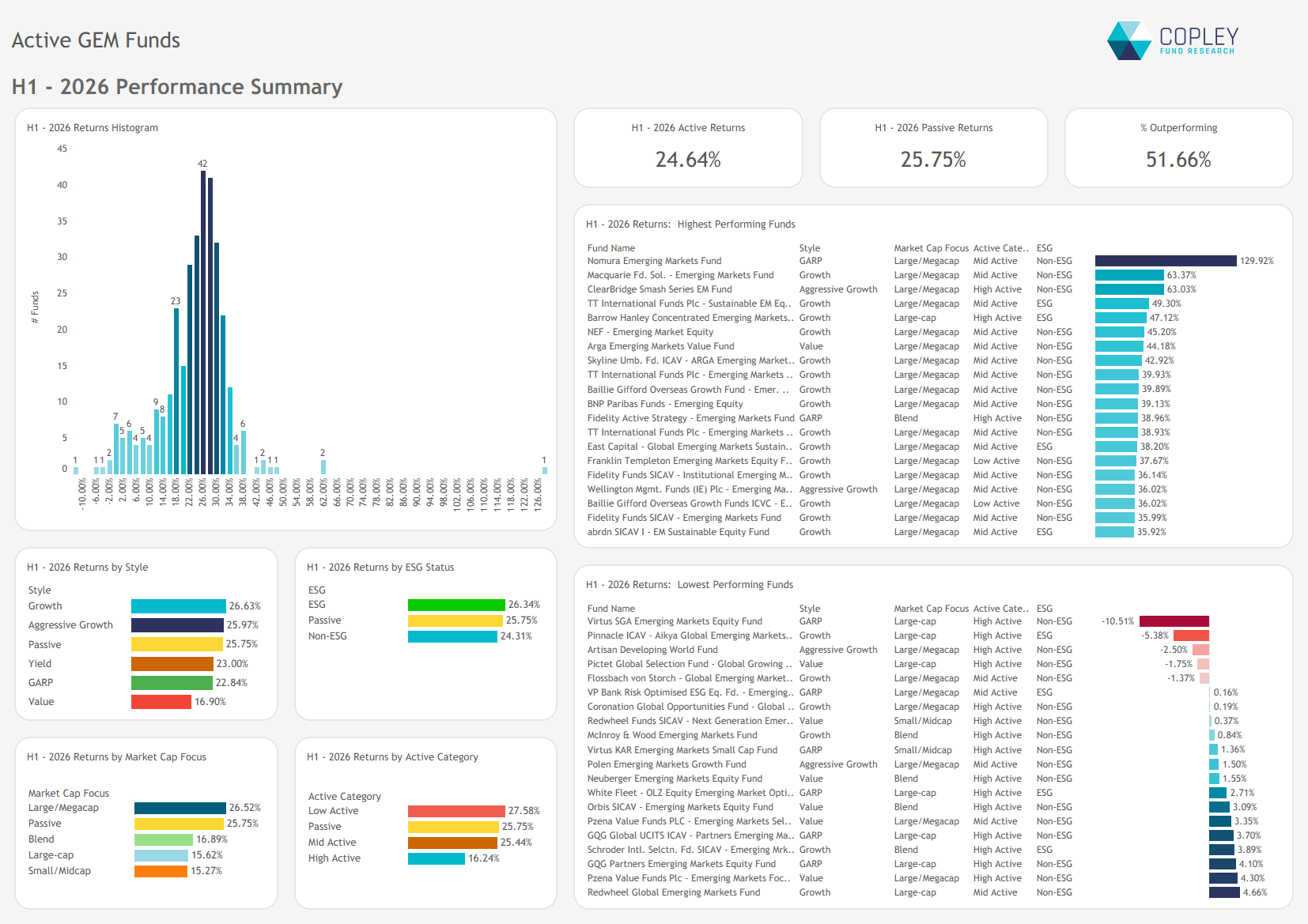Select Virtus SGA Emerging Markets Equity Fund
Image resolution: width=1308 pixels, height=924 pixels.
pos(675,621)
